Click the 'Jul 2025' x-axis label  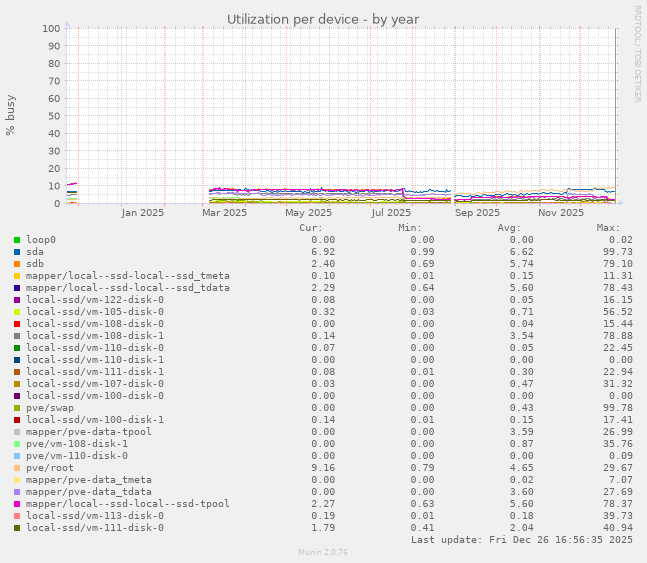(391, 213)
